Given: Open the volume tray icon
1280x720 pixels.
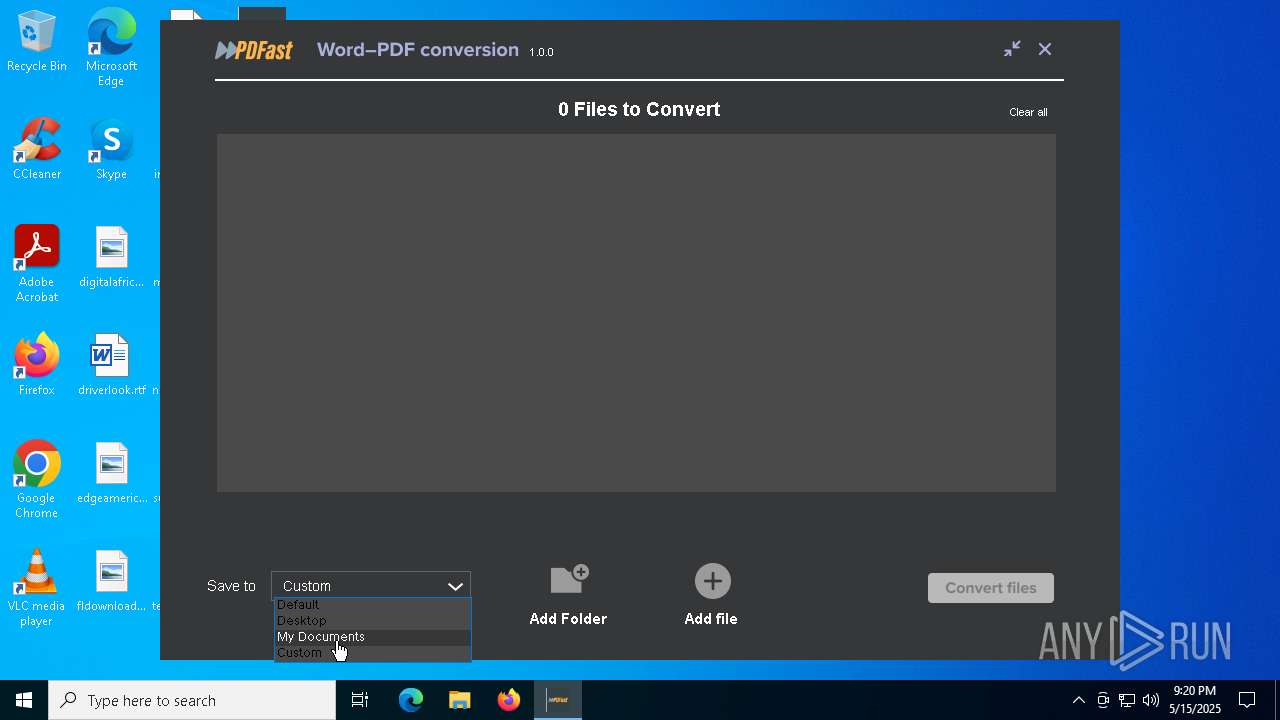Looking at the screenshot, I should tap(1151, 700).
